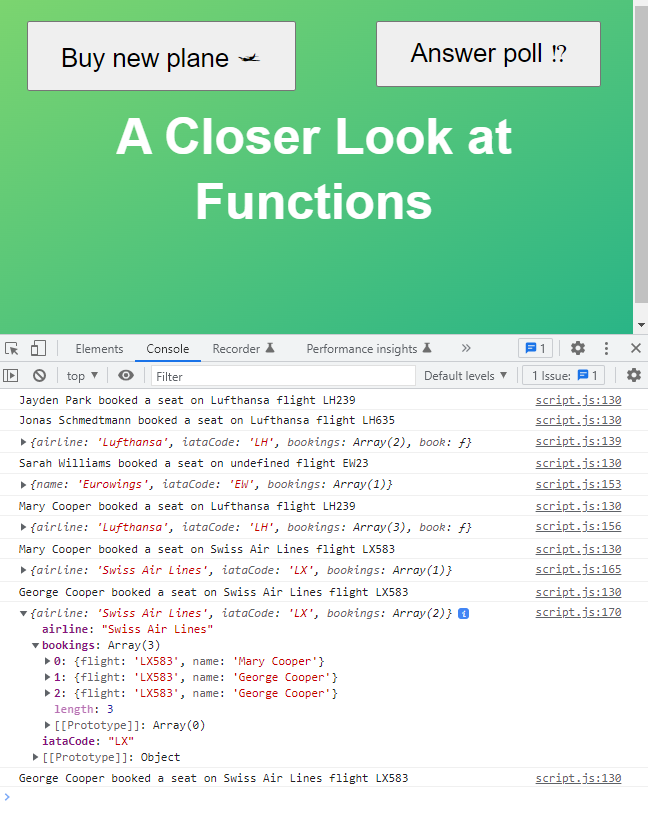648x820 pixels.
Task: Toggle the device toolbar icon
Action: (x=38, y=348)
